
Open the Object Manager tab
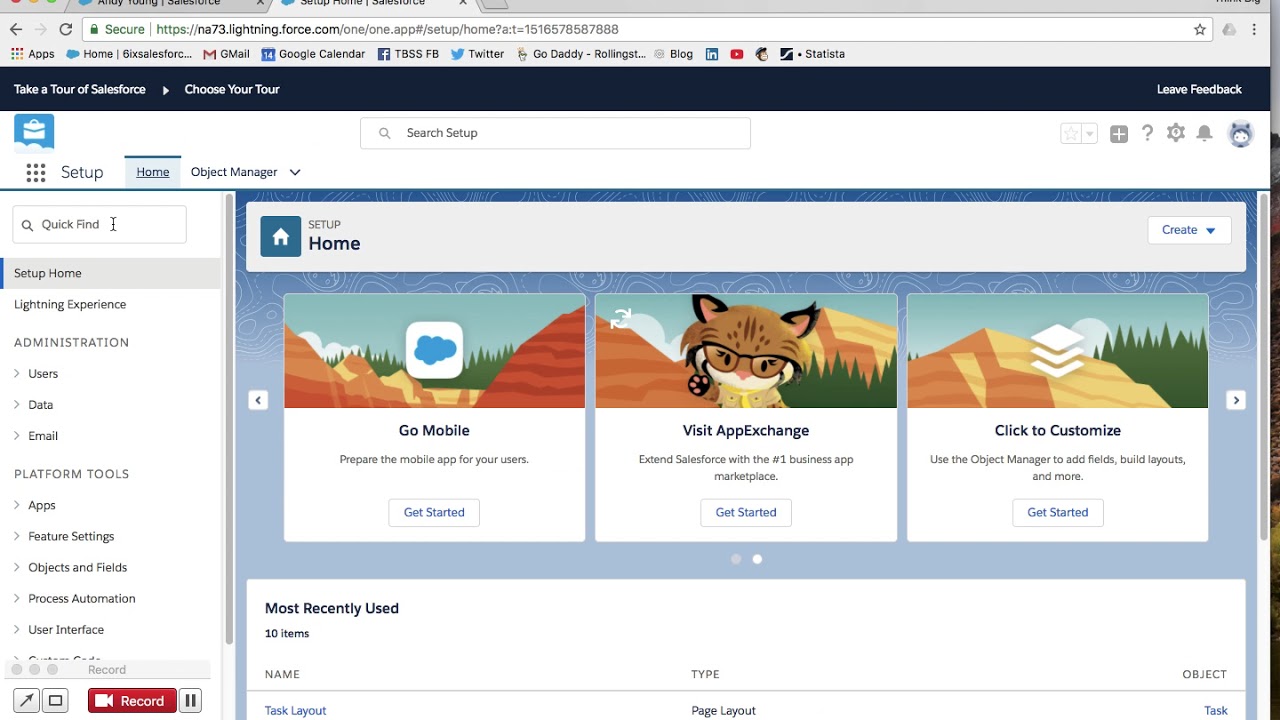tap(234, 172)
